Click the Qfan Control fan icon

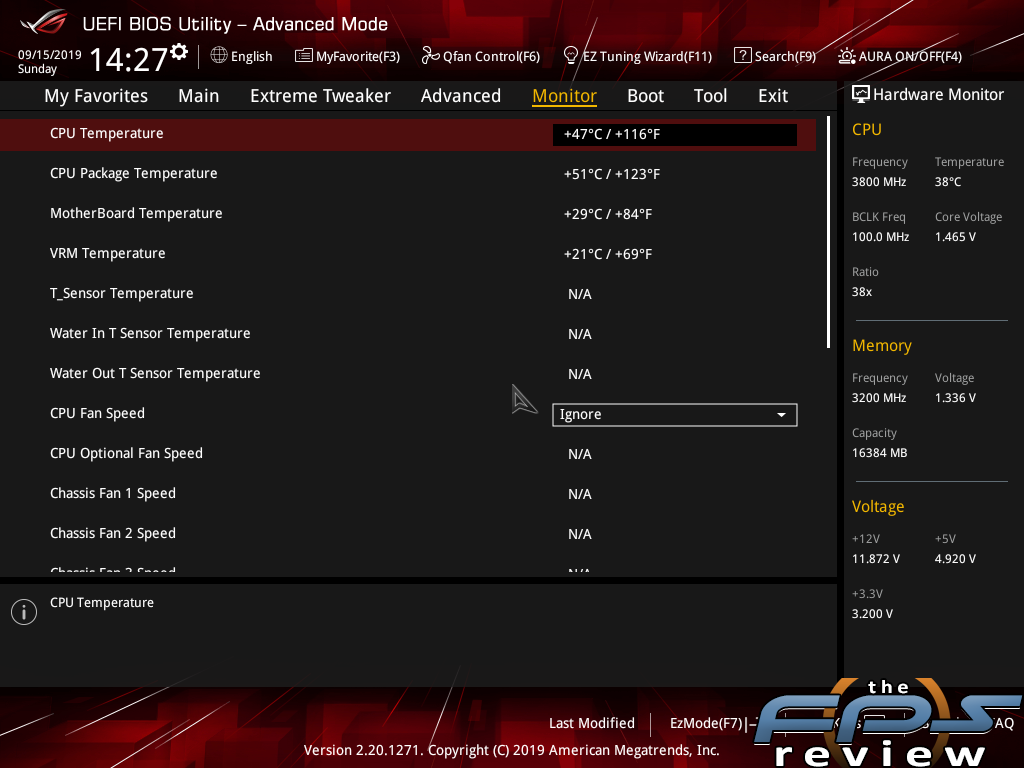[x=430, y=56]
